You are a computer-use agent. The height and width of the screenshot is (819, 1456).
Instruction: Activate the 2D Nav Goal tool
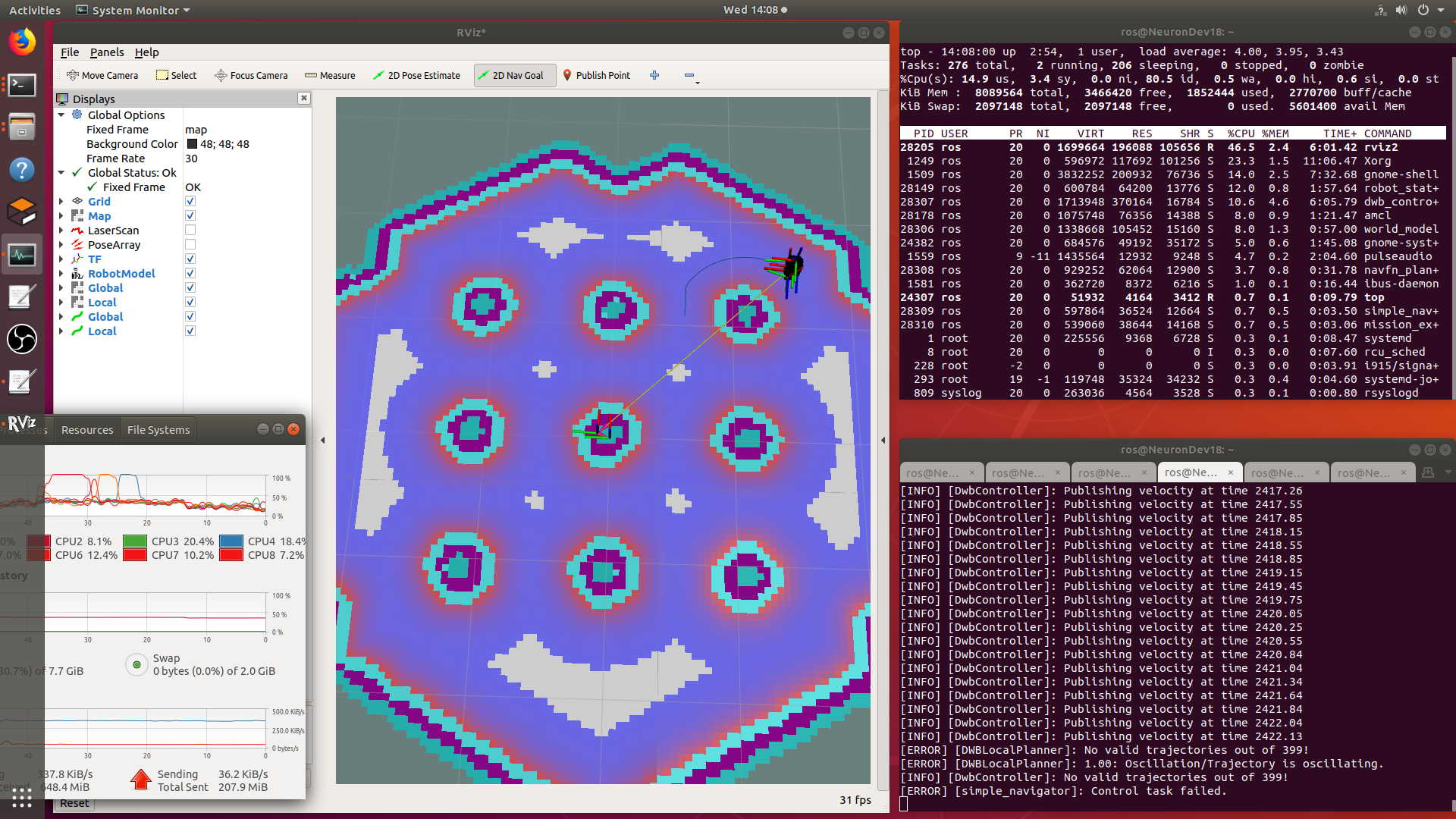tap(514, 75)
